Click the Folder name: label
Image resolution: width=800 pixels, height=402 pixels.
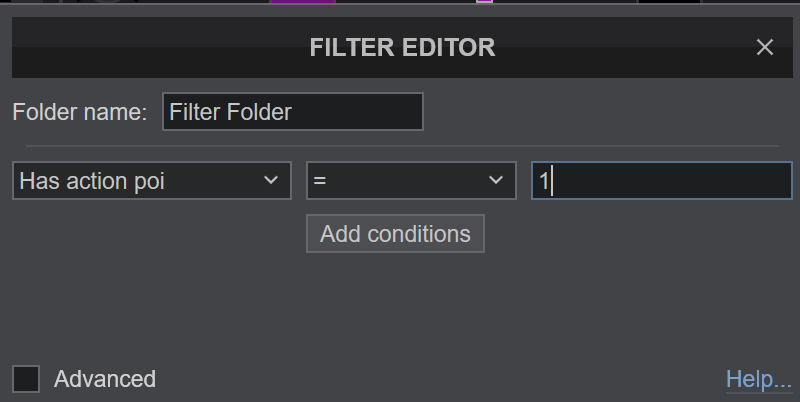[x=80, y=112]
